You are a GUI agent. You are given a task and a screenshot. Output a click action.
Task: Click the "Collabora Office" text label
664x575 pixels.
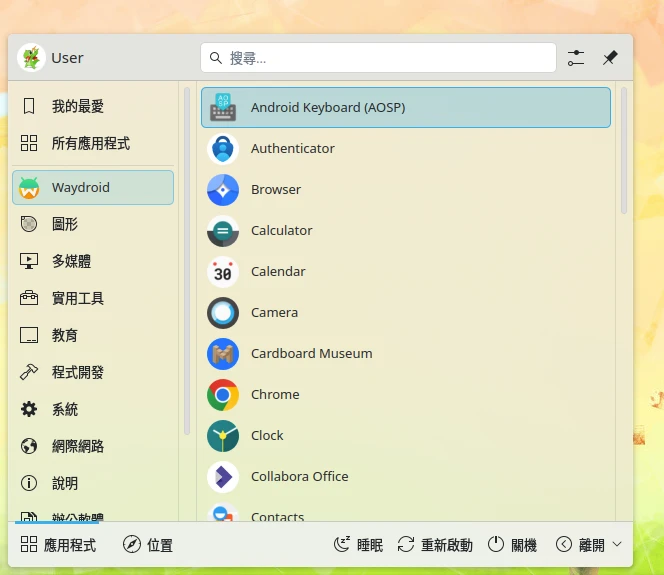[299, 477]
